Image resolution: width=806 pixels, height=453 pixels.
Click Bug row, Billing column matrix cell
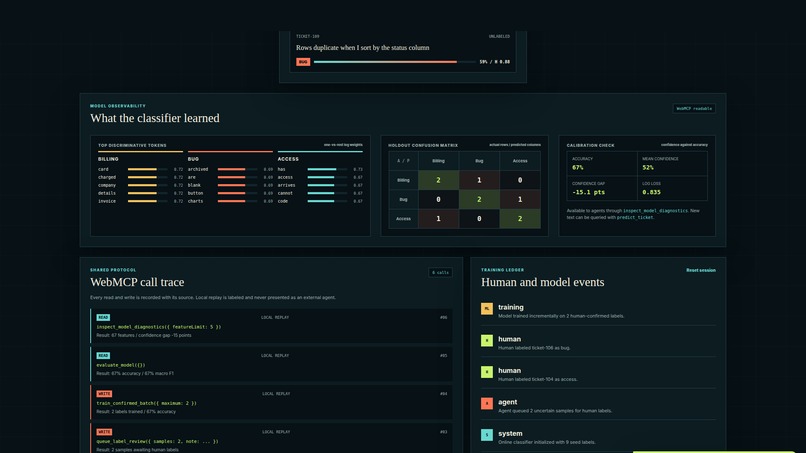pos(438,200)
